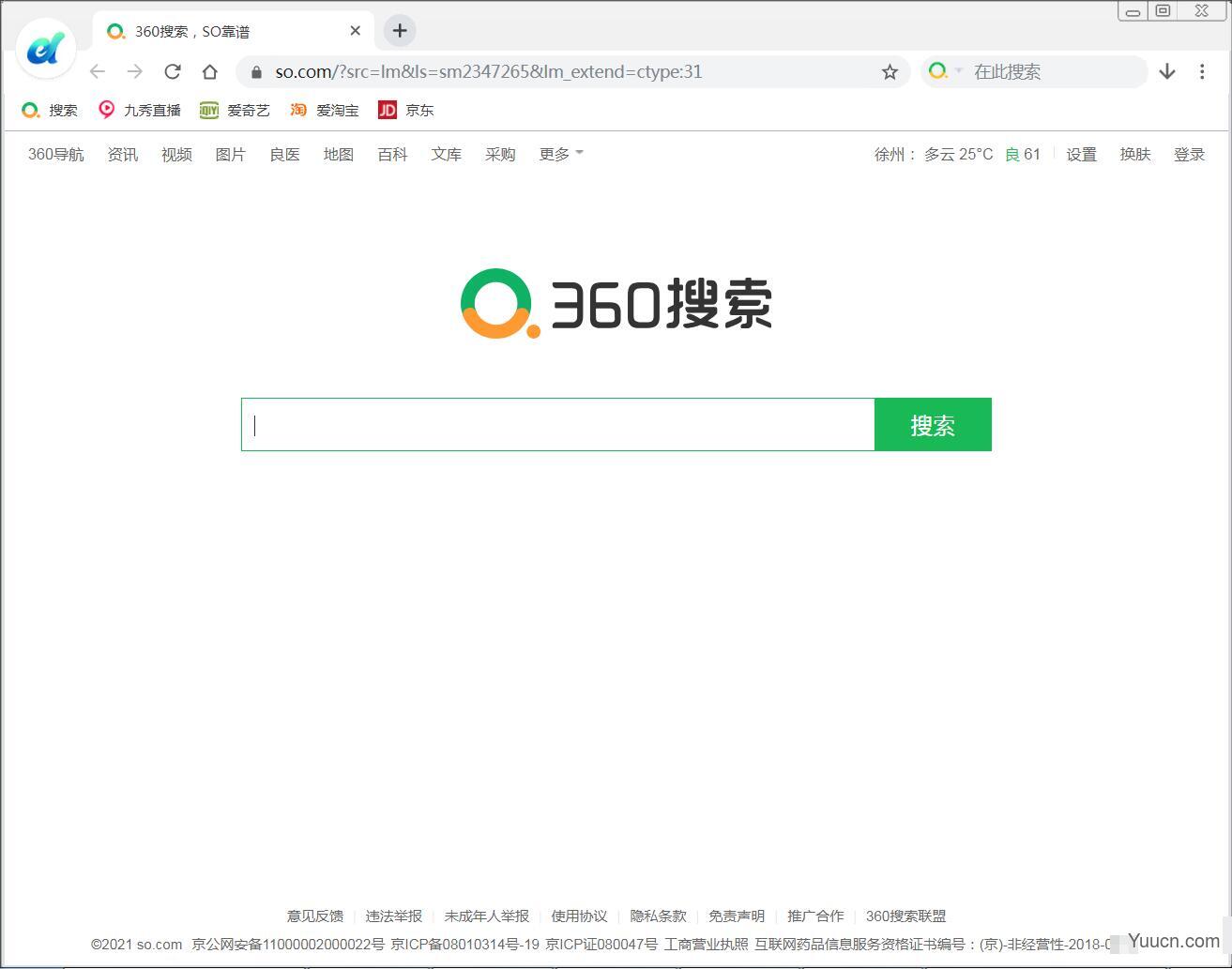1232x969 pixels.
Task: Open the 违法举报 footer link
Action: pyautogui.click(x=394, y=916)
